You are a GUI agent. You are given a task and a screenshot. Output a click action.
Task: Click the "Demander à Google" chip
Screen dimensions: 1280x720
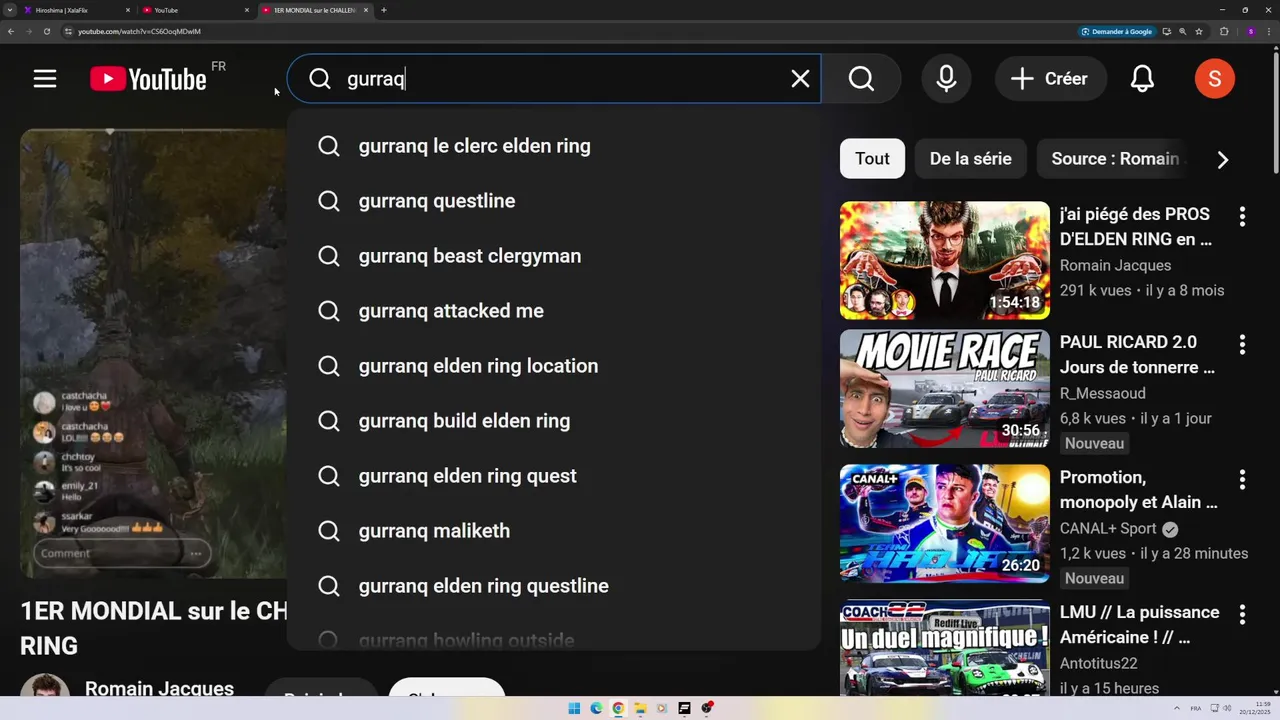pyautogui.click(x=1118, y=31)
